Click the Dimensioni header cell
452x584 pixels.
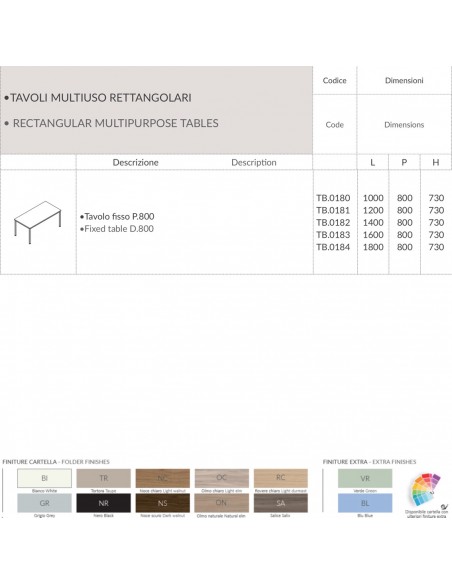tap(404, 80)
